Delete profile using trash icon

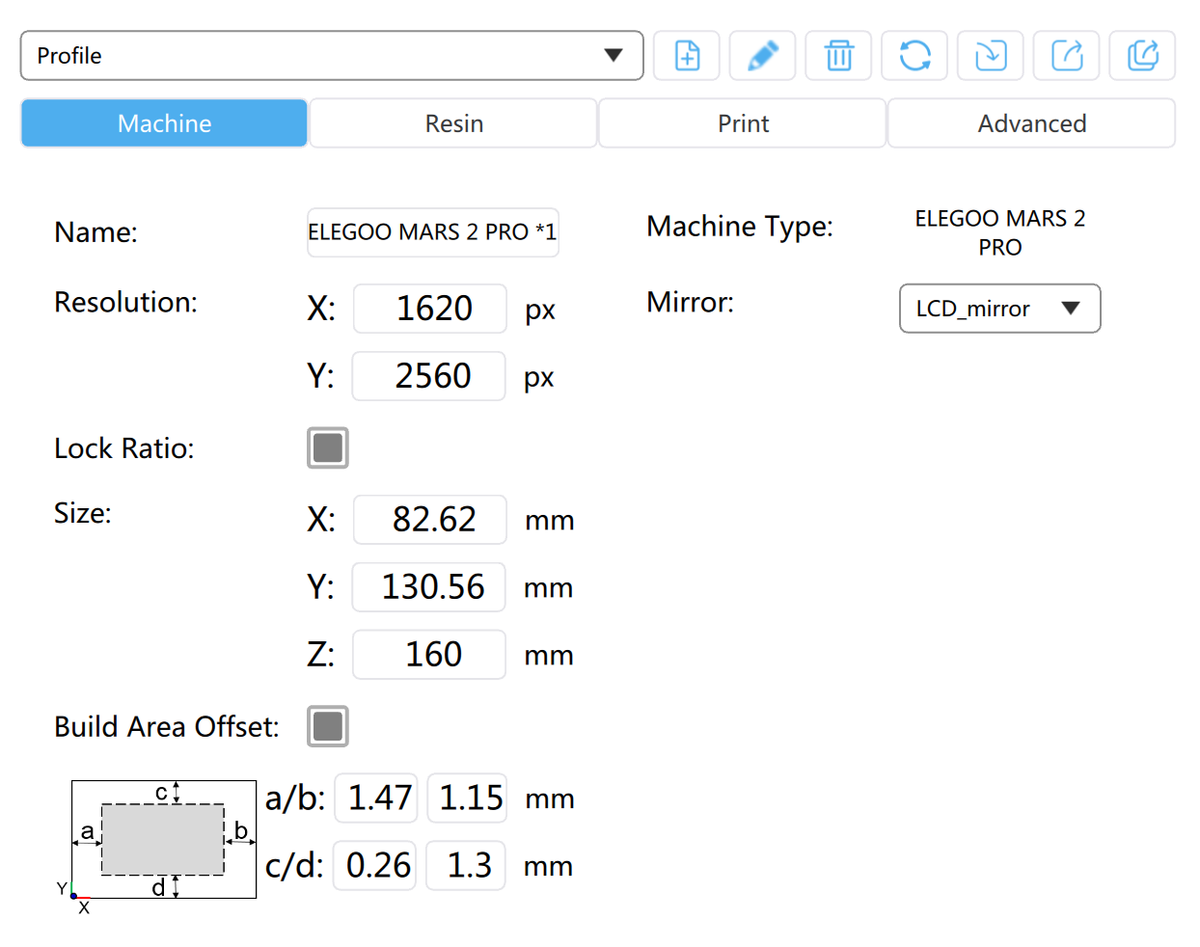pyautogui.click(x=839, y=56)
